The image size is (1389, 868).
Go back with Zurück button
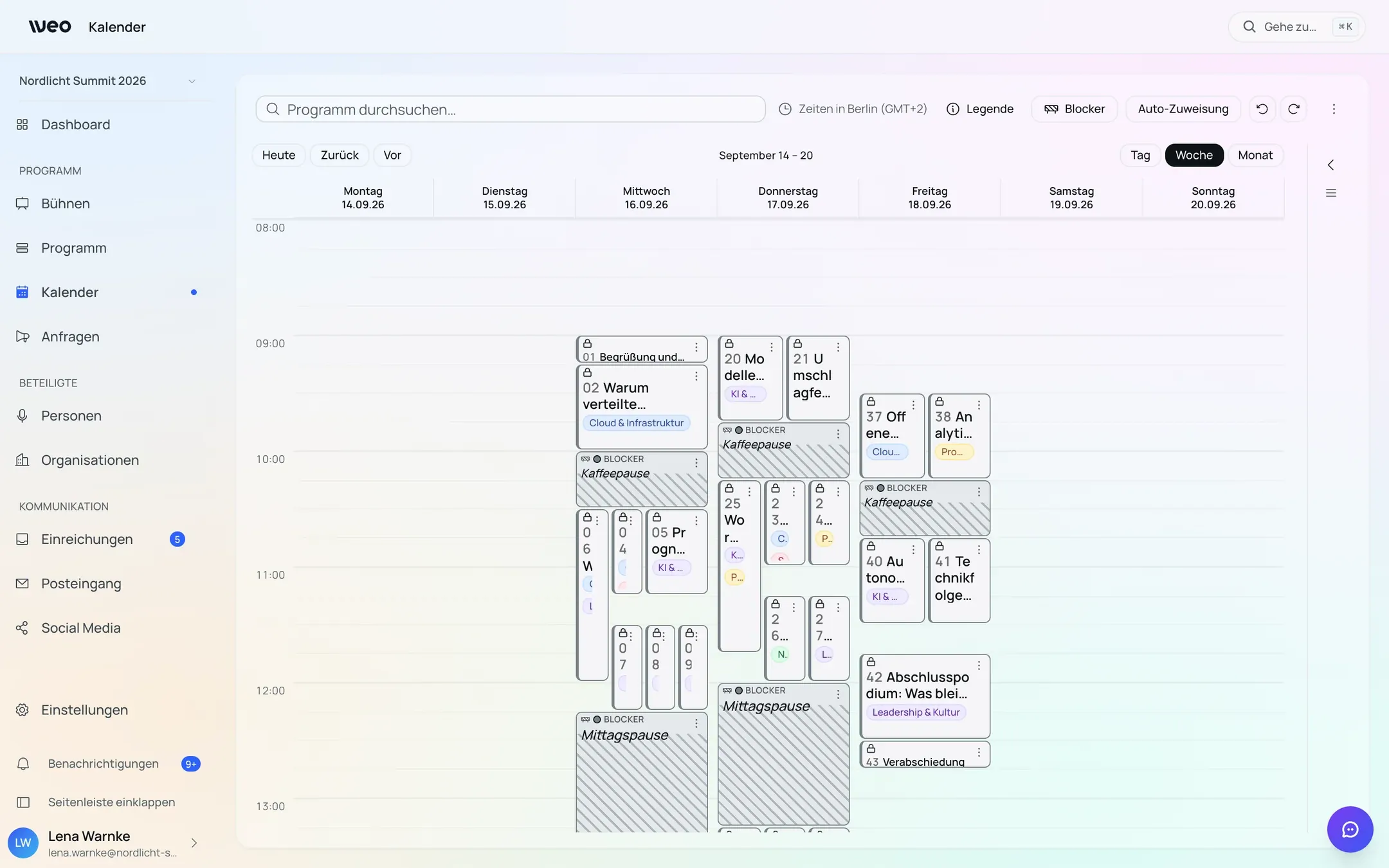pyautogui.click(x=340, y=156)
